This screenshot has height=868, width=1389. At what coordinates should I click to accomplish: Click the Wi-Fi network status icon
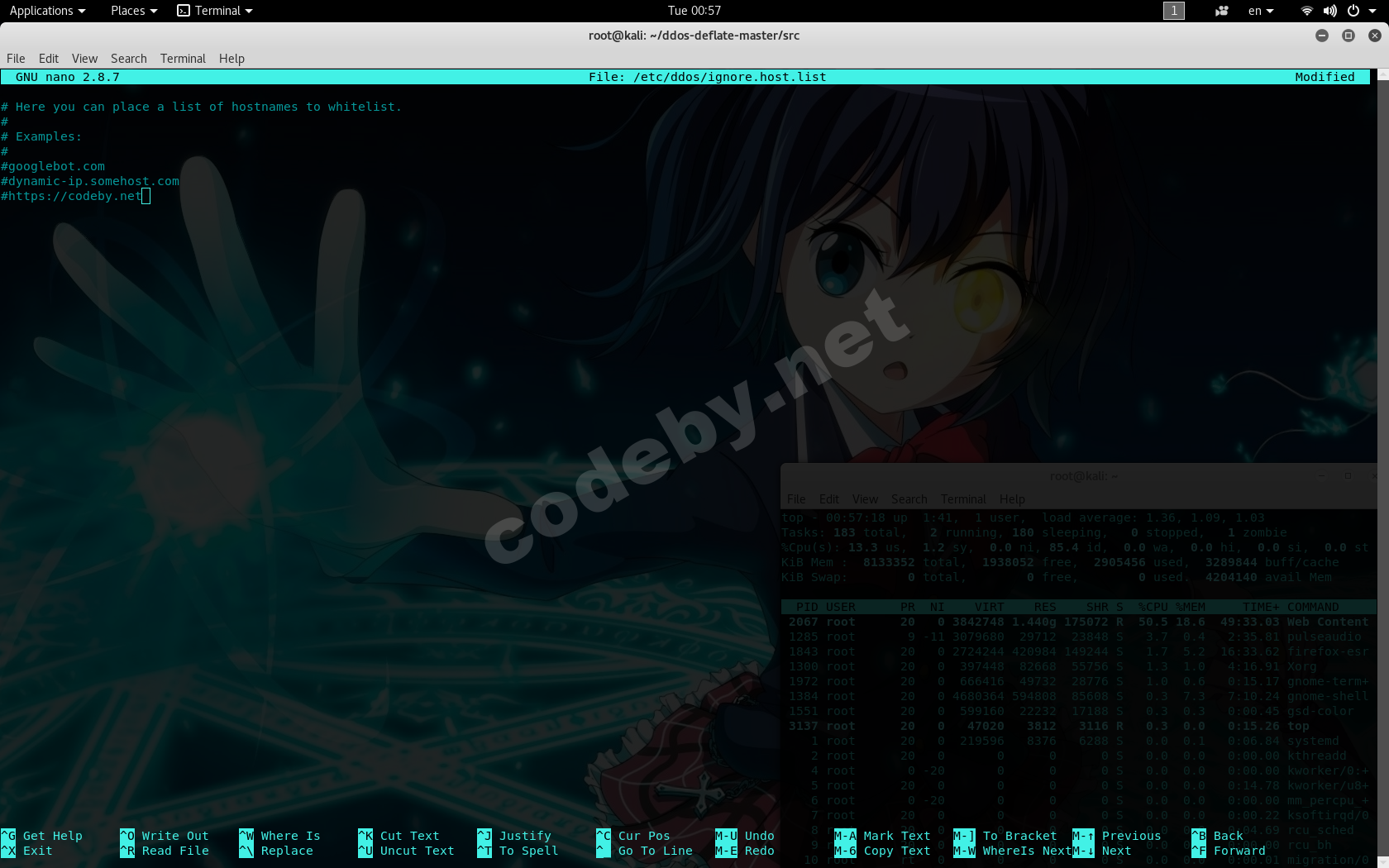pyautogui.click(x=1306, y=11)
